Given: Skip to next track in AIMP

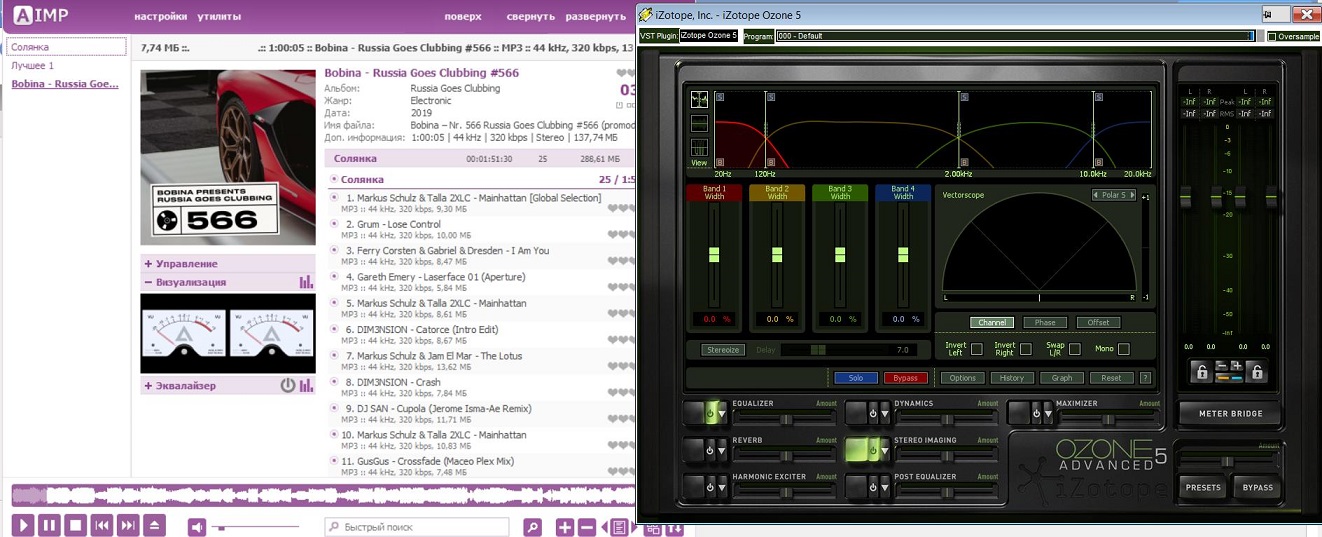Looking at the screenshot, I should tap(127, 526).
